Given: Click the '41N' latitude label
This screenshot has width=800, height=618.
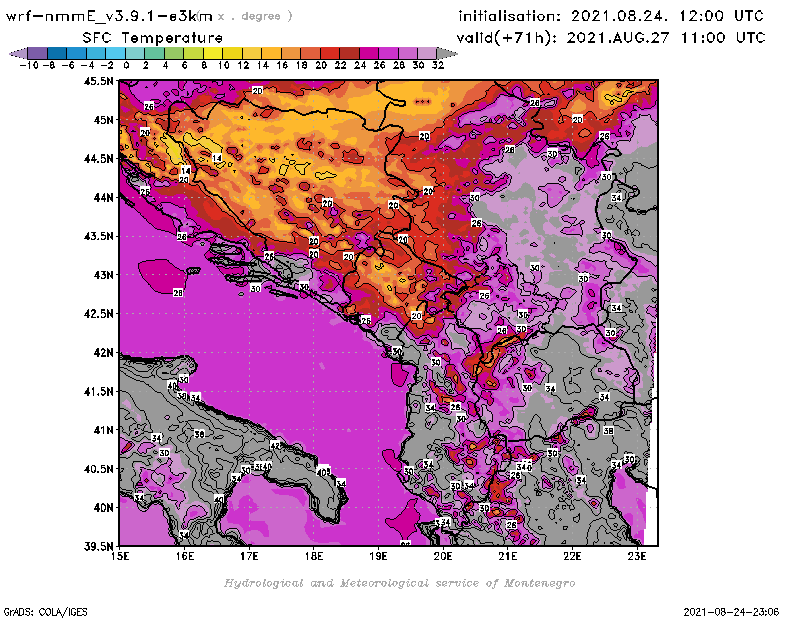Looking at the screenshot, I should point(103,430).
